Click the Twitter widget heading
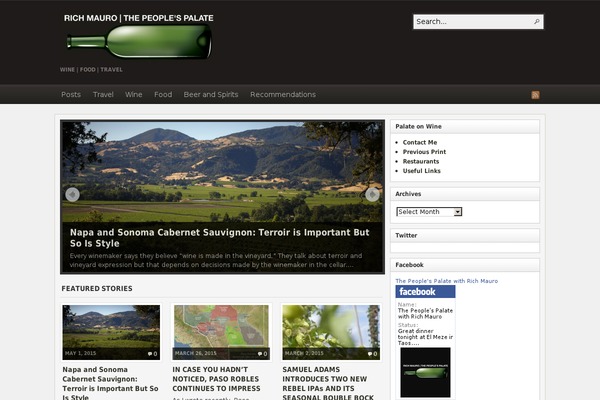Image resolution: width=600 pixels, height=400 pixels. (x=406, y=235)
